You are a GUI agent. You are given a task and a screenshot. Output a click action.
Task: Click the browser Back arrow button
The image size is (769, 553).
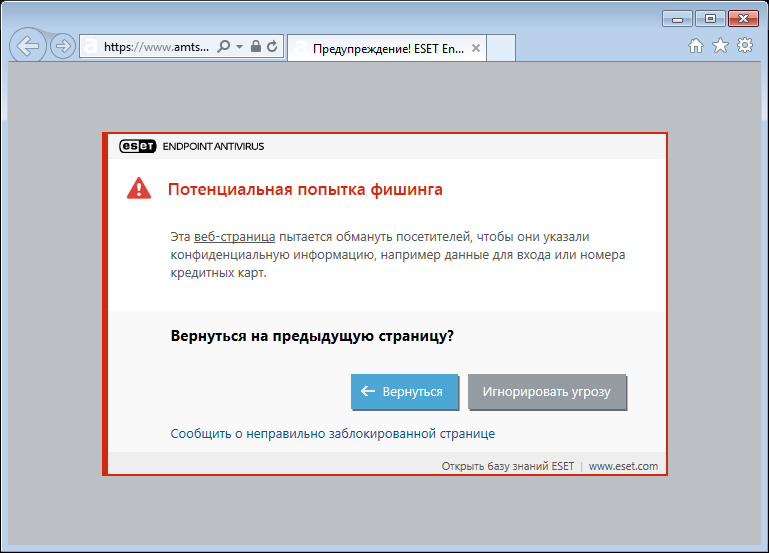[28, 47]
